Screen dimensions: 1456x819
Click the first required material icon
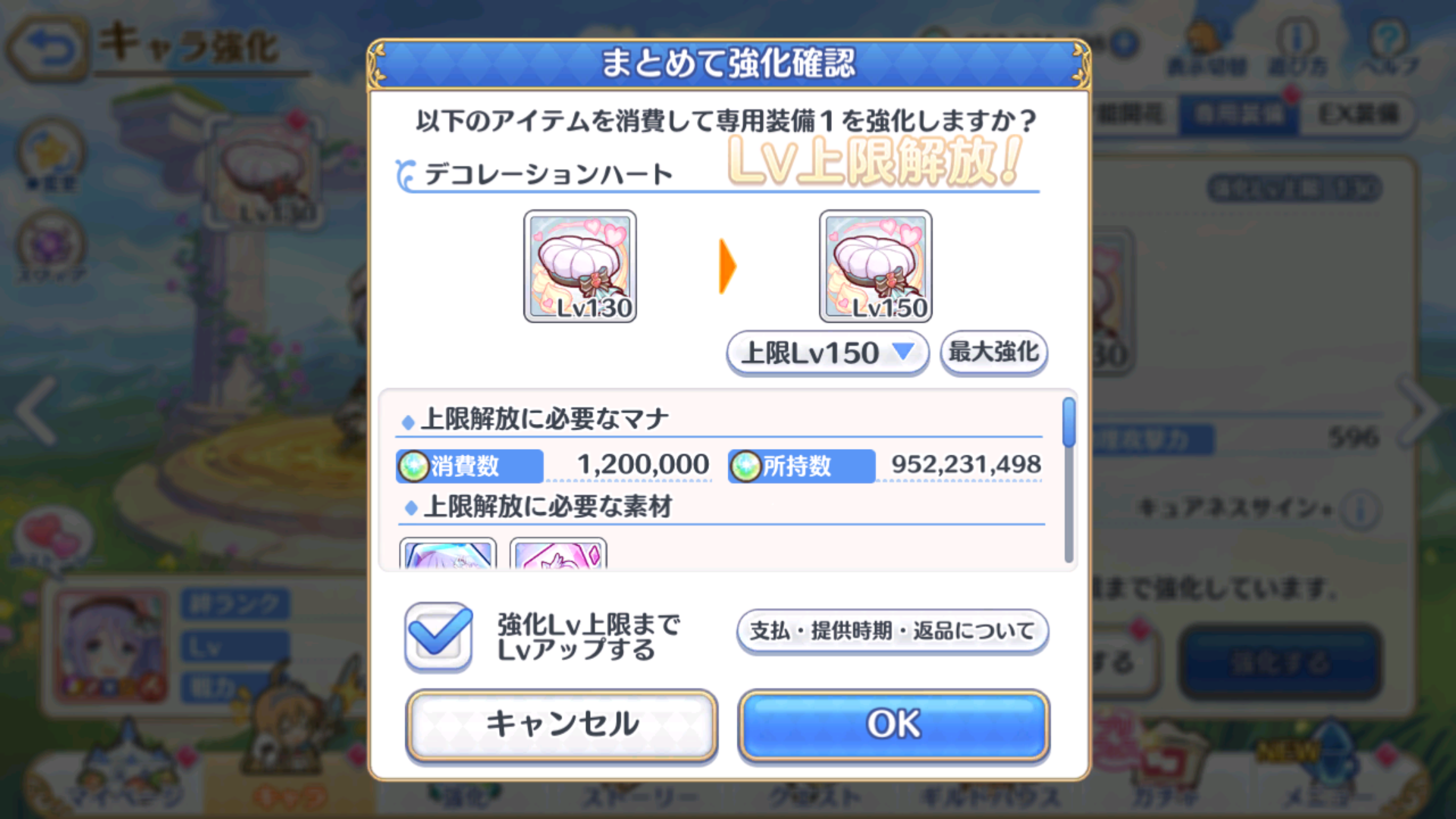pos(448,553)
